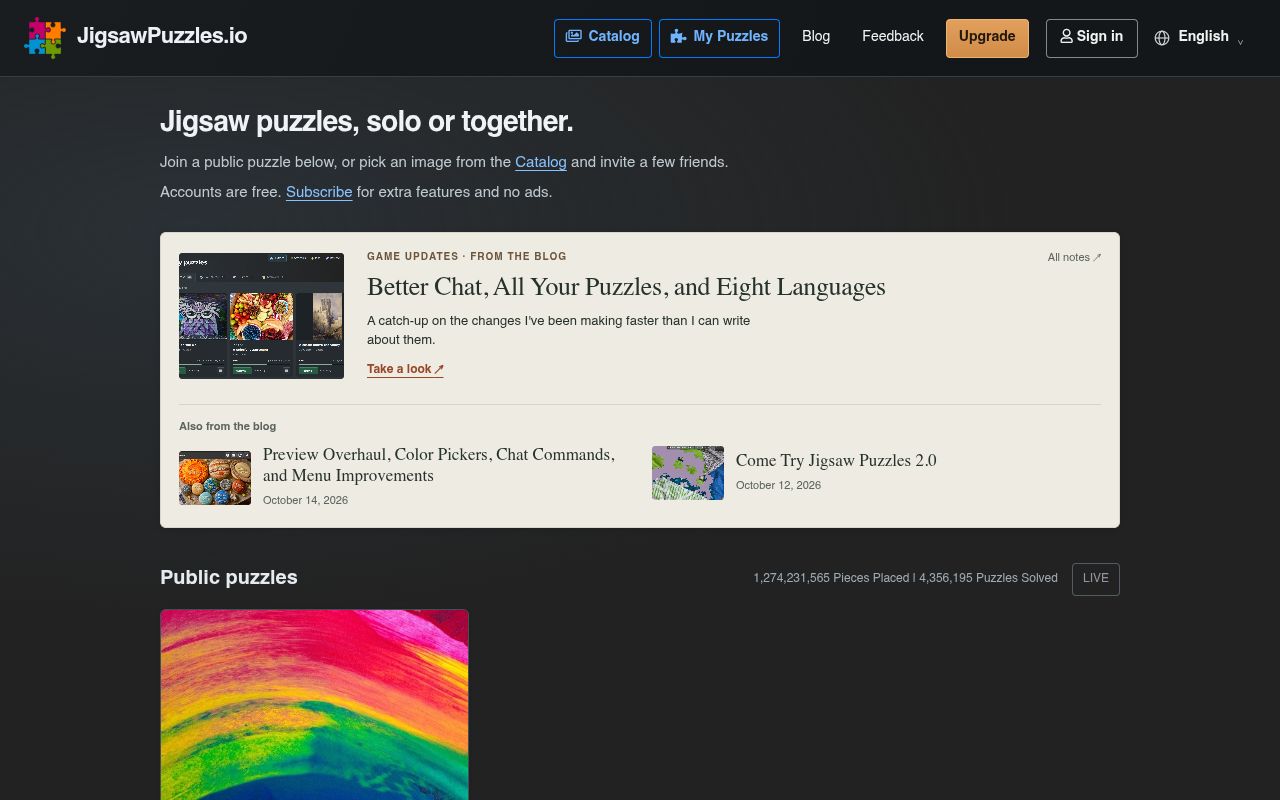Open My Puzzles in the header

pyautogui.click(x=719, y=38)
